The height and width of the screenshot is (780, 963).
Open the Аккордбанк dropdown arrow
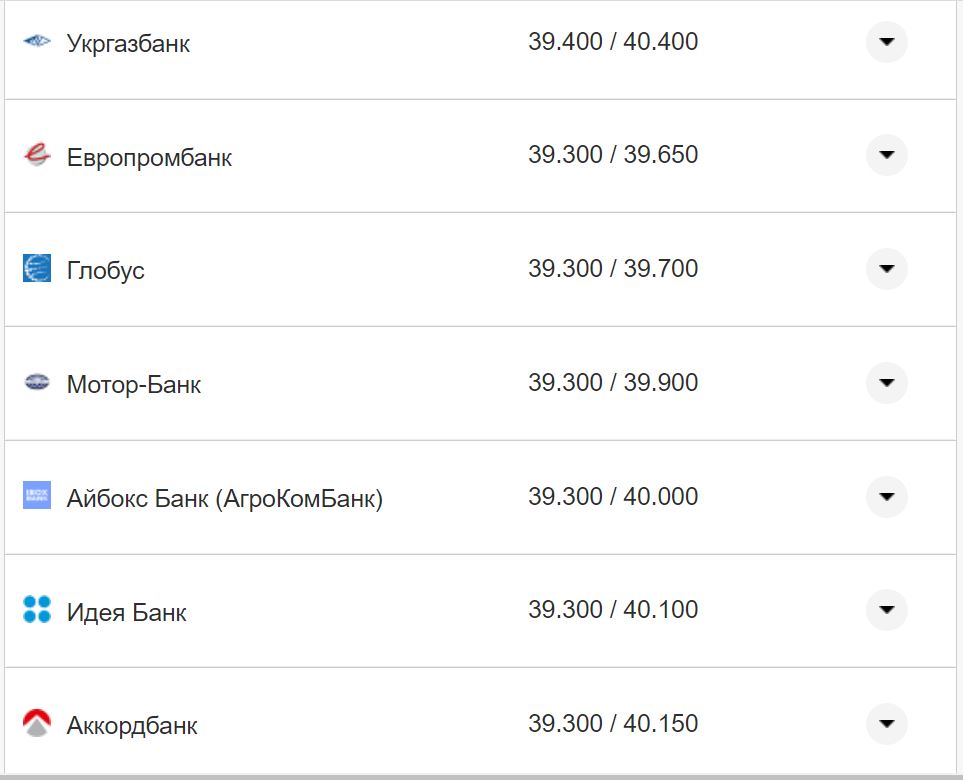[886, 724]
